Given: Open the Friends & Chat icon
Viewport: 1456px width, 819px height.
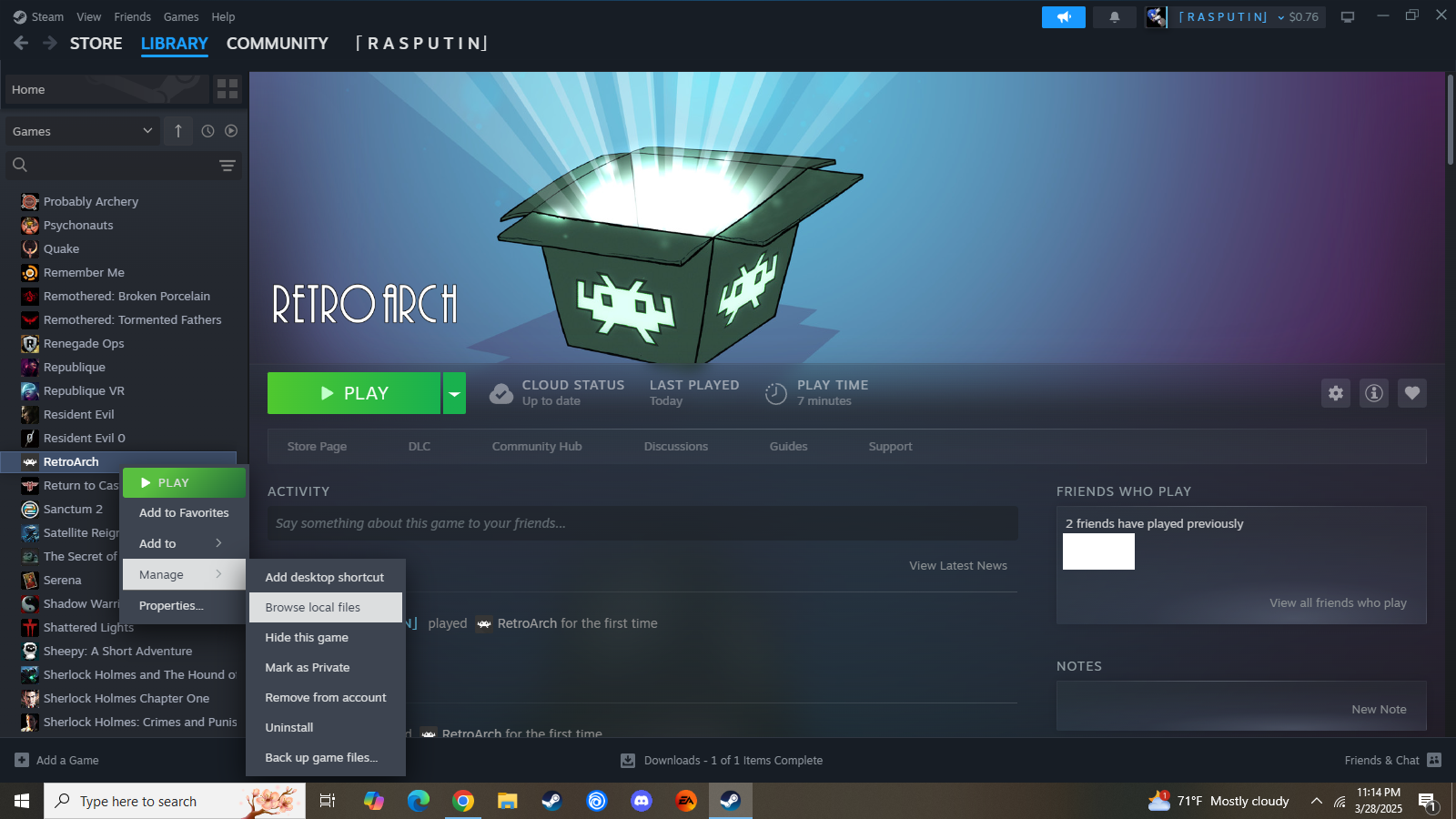Looking at the screenshot, I should click(1434, 760).
